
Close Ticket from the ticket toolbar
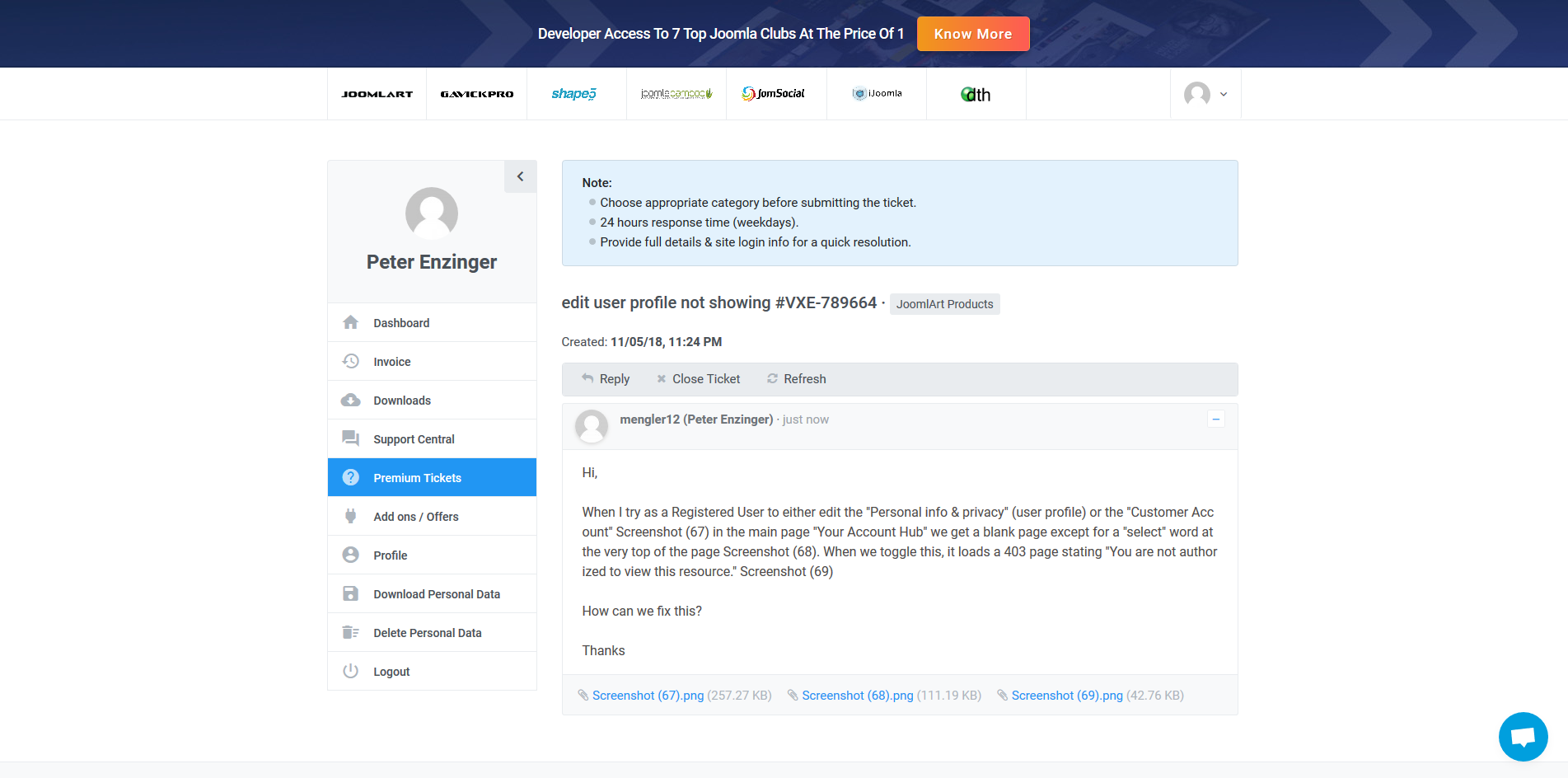click(699, 379)
